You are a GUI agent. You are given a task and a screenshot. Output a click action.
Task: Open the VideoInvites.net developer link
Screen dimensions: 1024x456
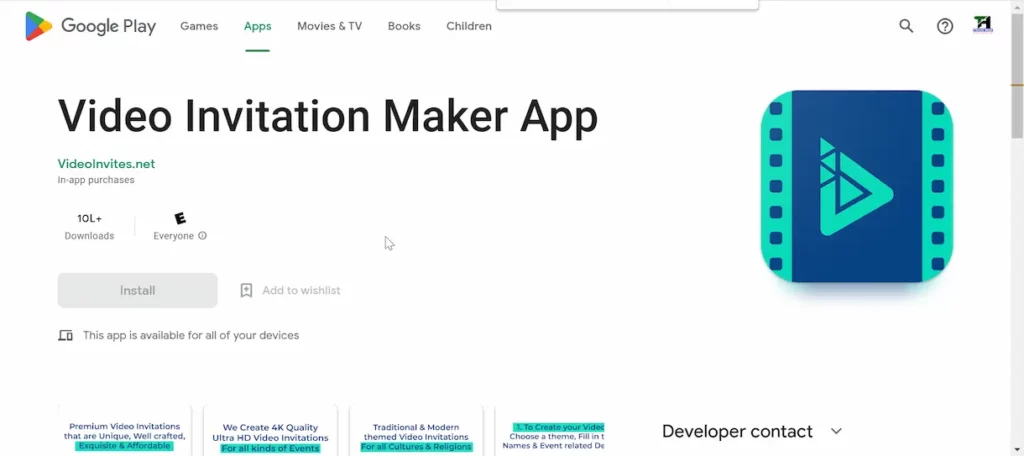tap(106, 164)
